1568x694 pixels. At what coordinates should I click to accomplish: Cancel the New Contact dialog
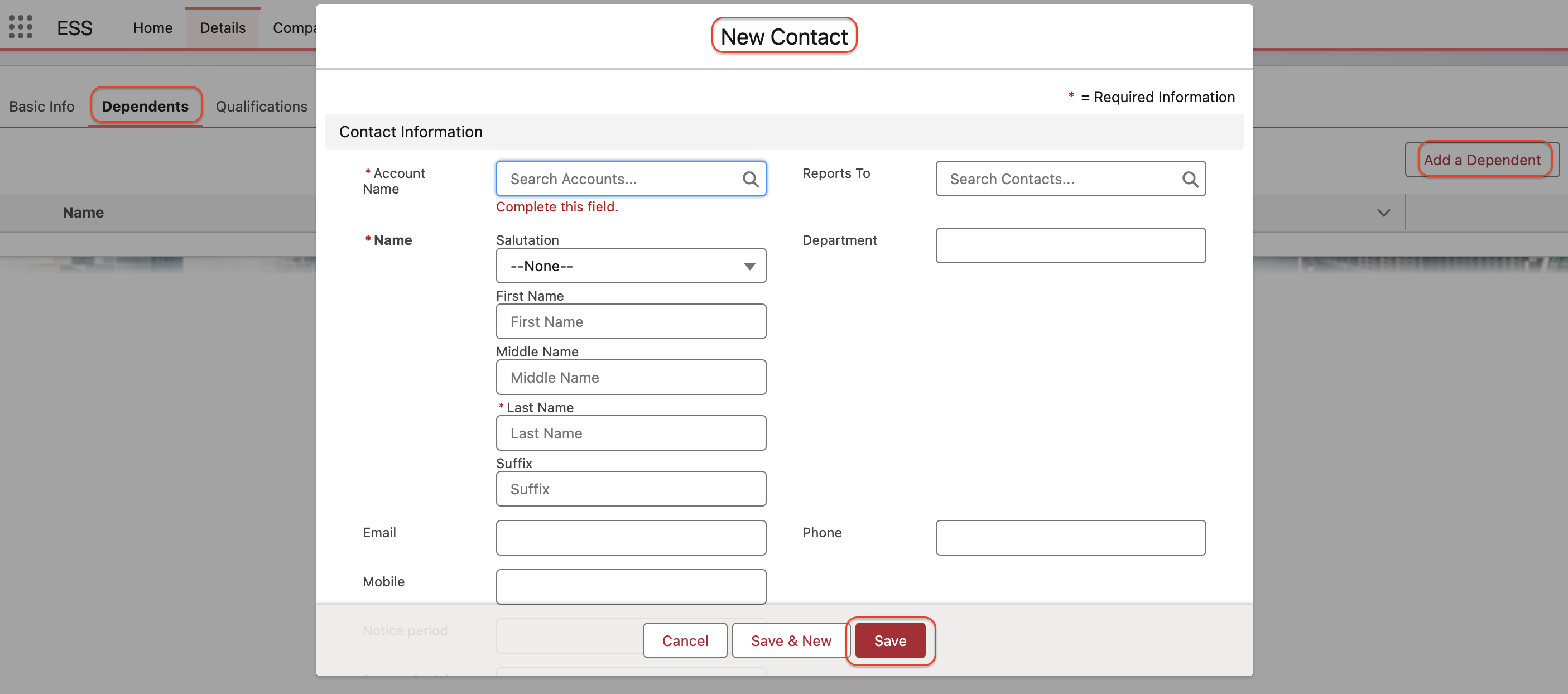point(684,640)
